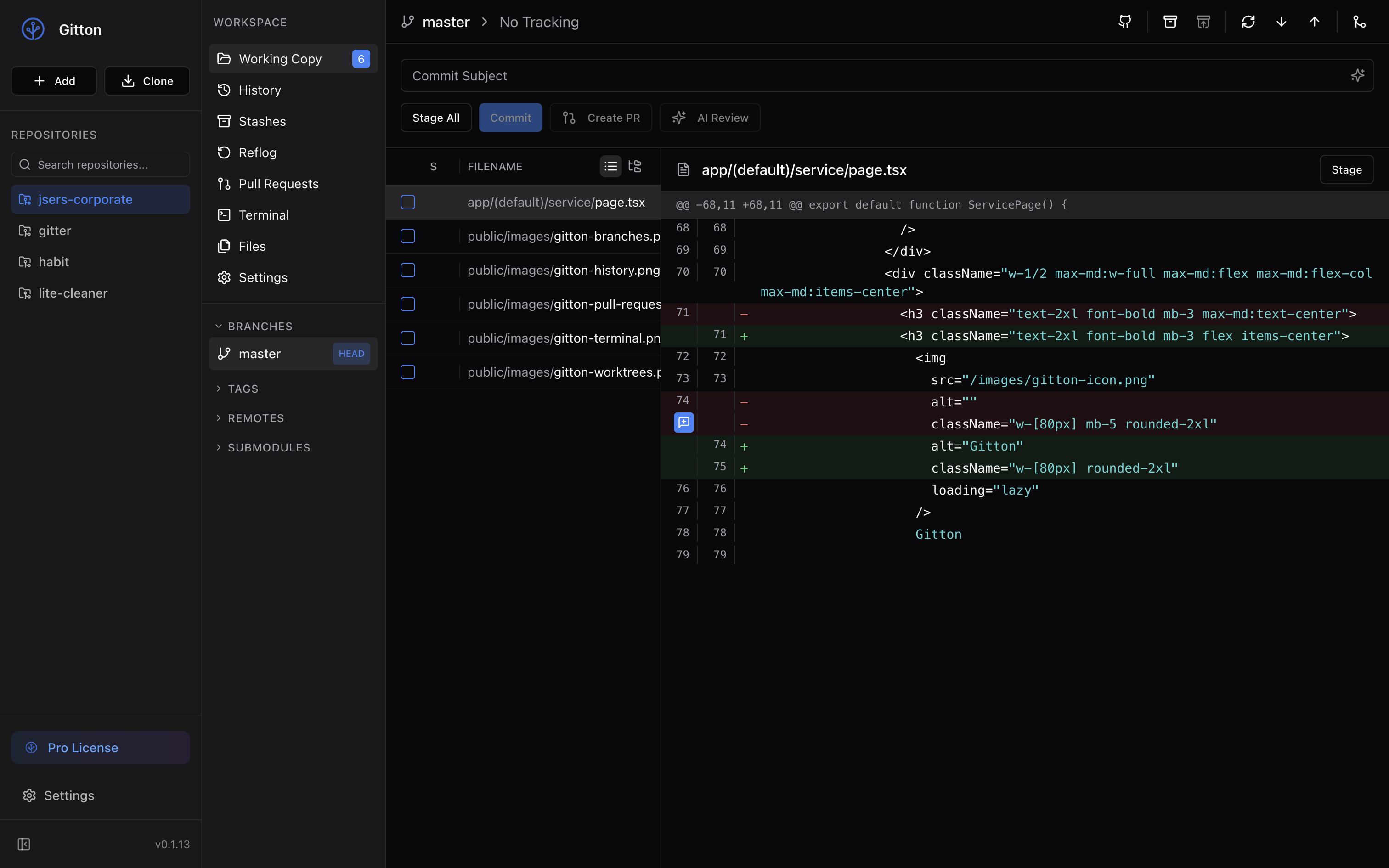This screenshot has height=868, width=1389.
Task: Switch file list to tree view
Action: pos(634,166)
